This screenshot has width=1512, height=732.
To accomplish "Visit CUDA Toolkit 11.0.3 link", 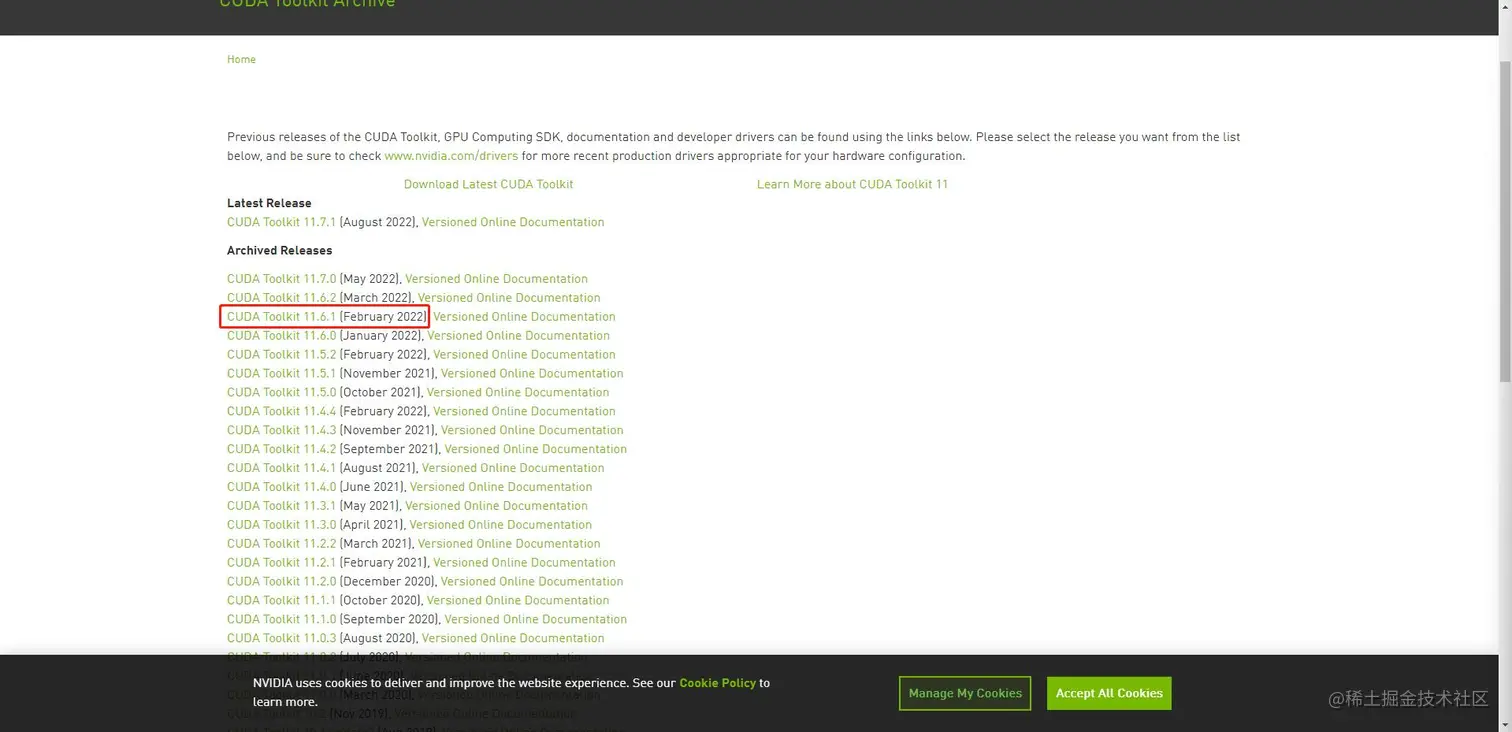I will click(x=281, y=639).
